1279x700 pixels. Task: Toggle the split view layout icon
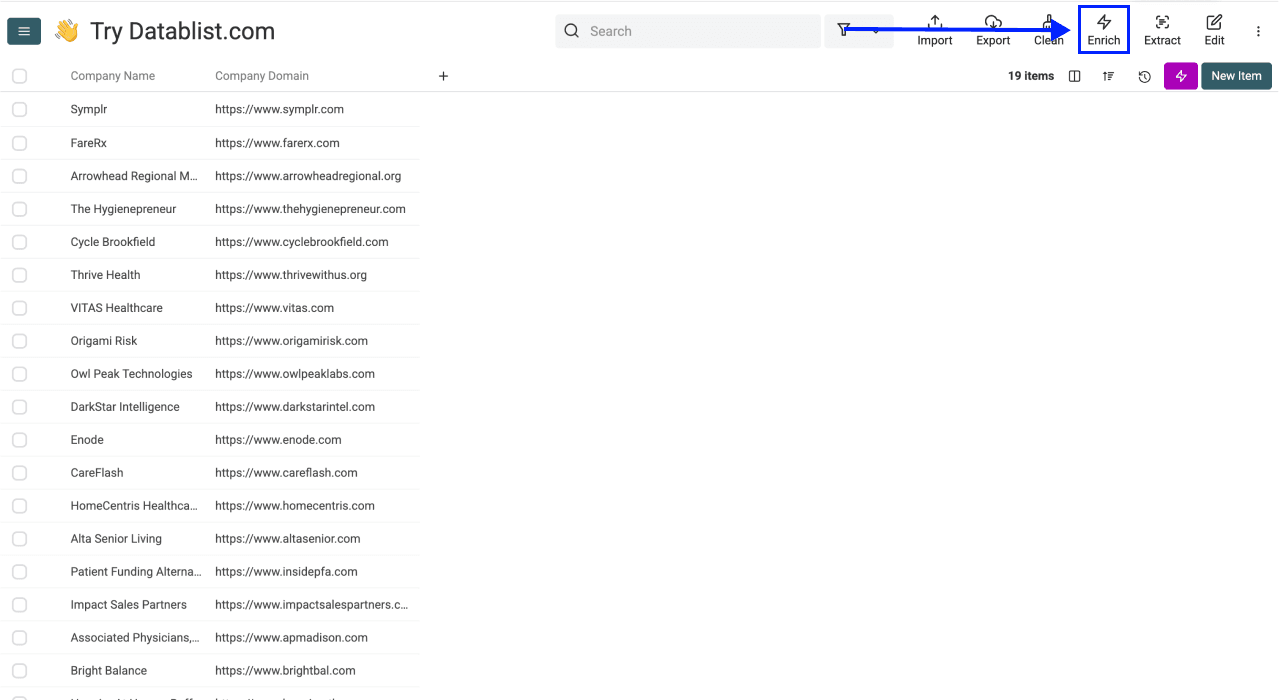[1073, 76]
